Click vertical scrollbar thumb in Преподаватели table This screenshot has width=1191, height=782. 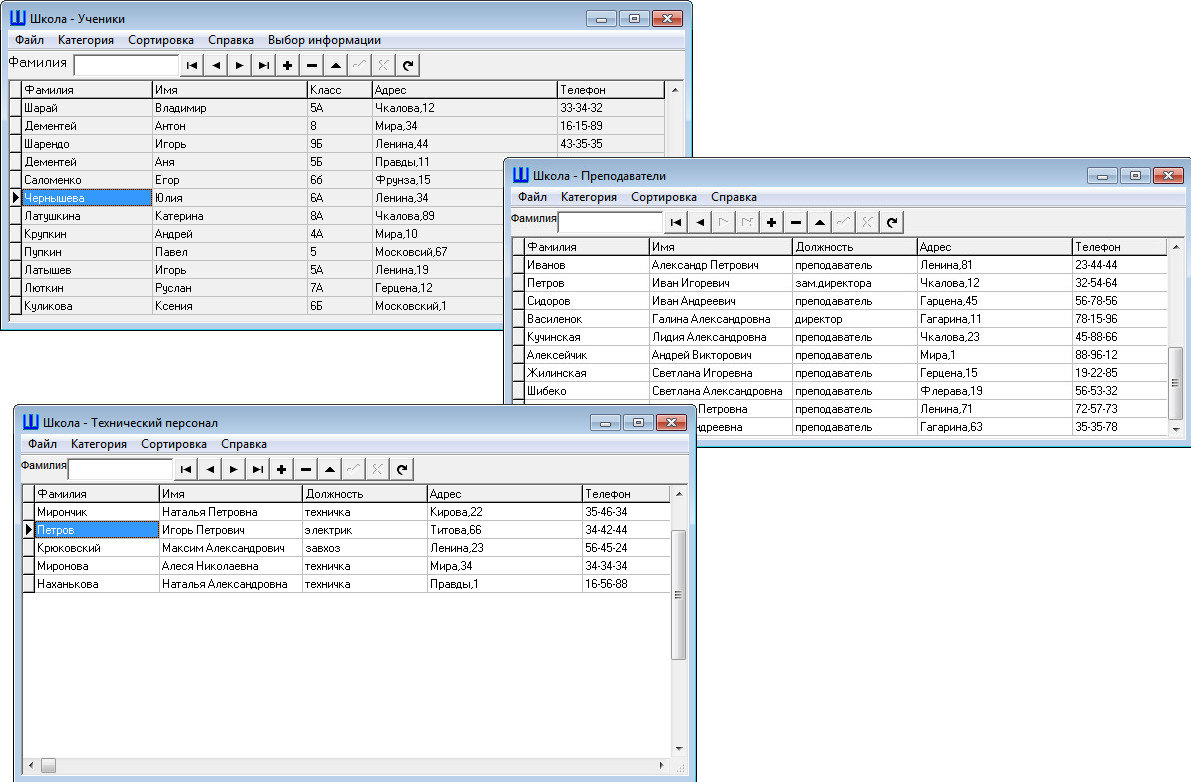(1176, 383)
